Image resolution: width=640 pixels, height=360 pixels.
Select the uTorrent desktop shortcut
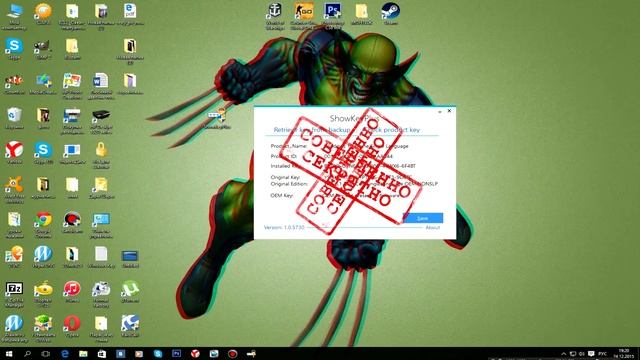coord(130,292)
